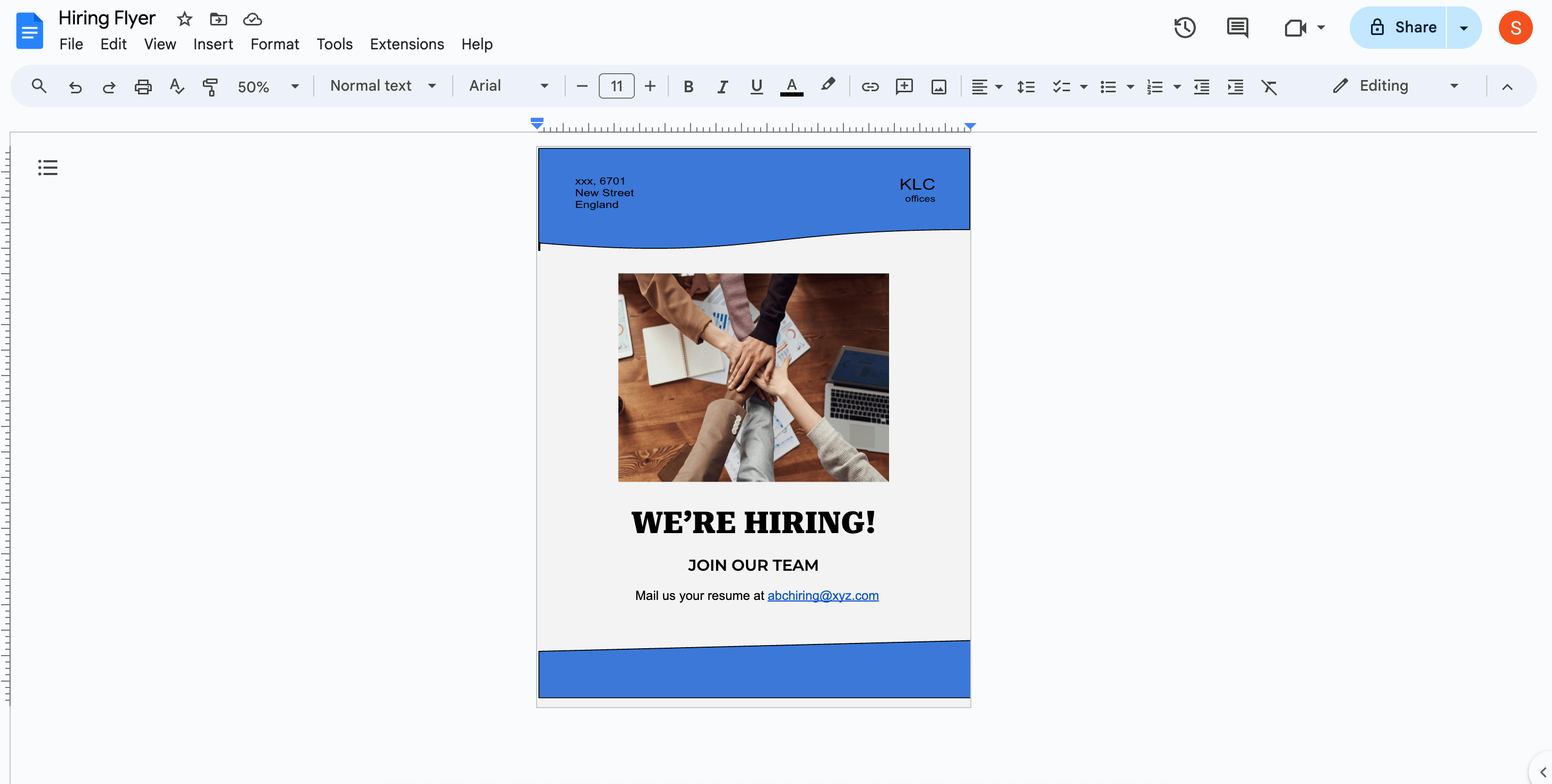Open the Arial font dropdown

point(508,86)
